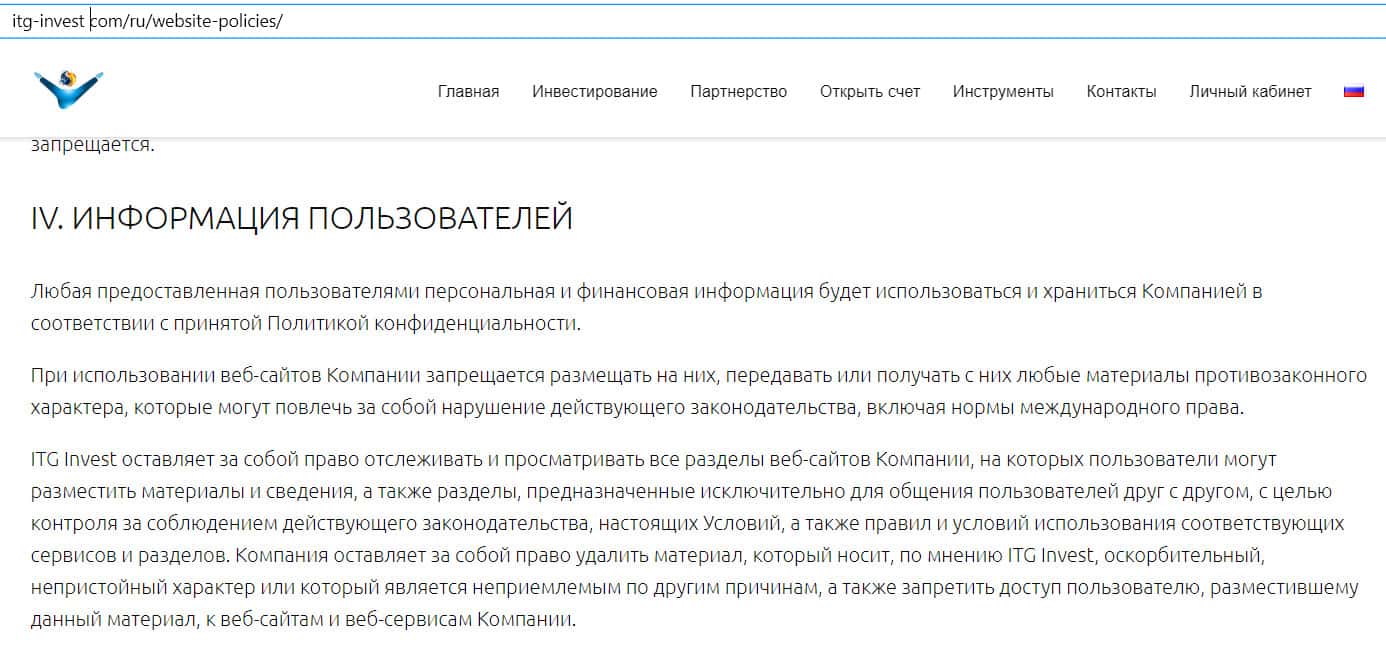Click the partially hidden word запрещается
1386x655 pixels.
click(93, 145)
